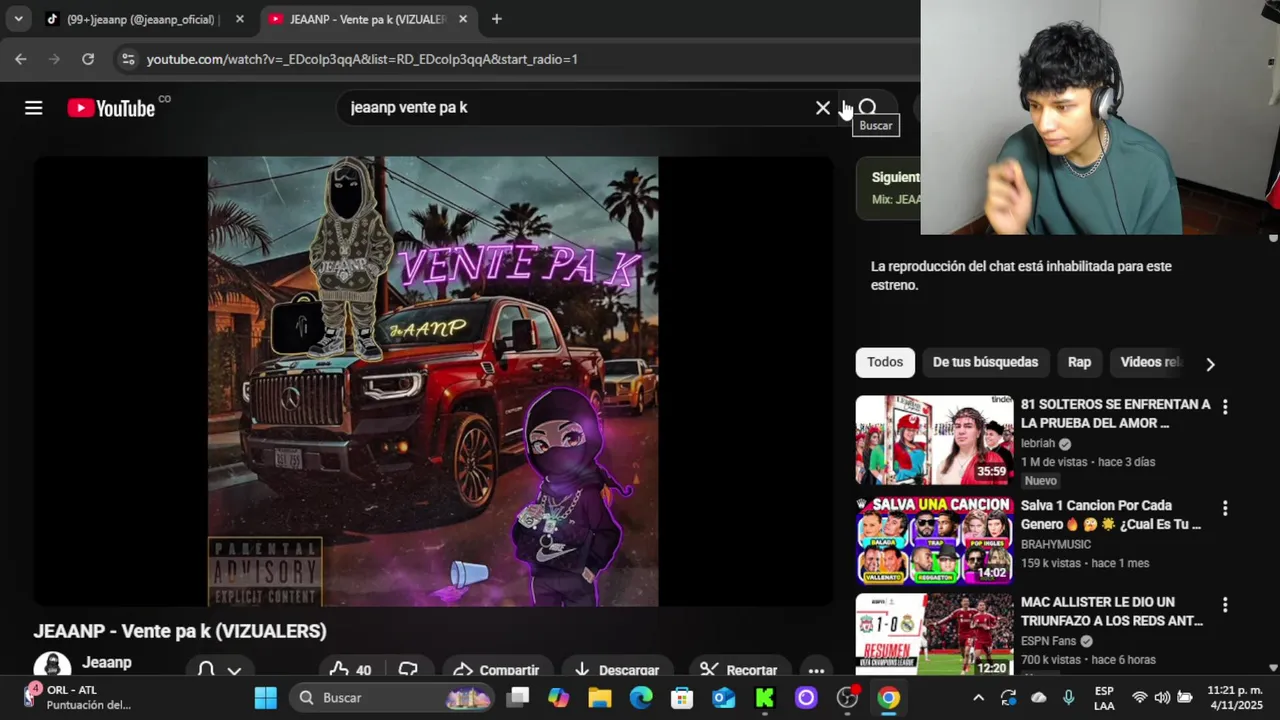
Task: Open Microsoft Edge from the taskbar
Action: (x=641, y=698)
